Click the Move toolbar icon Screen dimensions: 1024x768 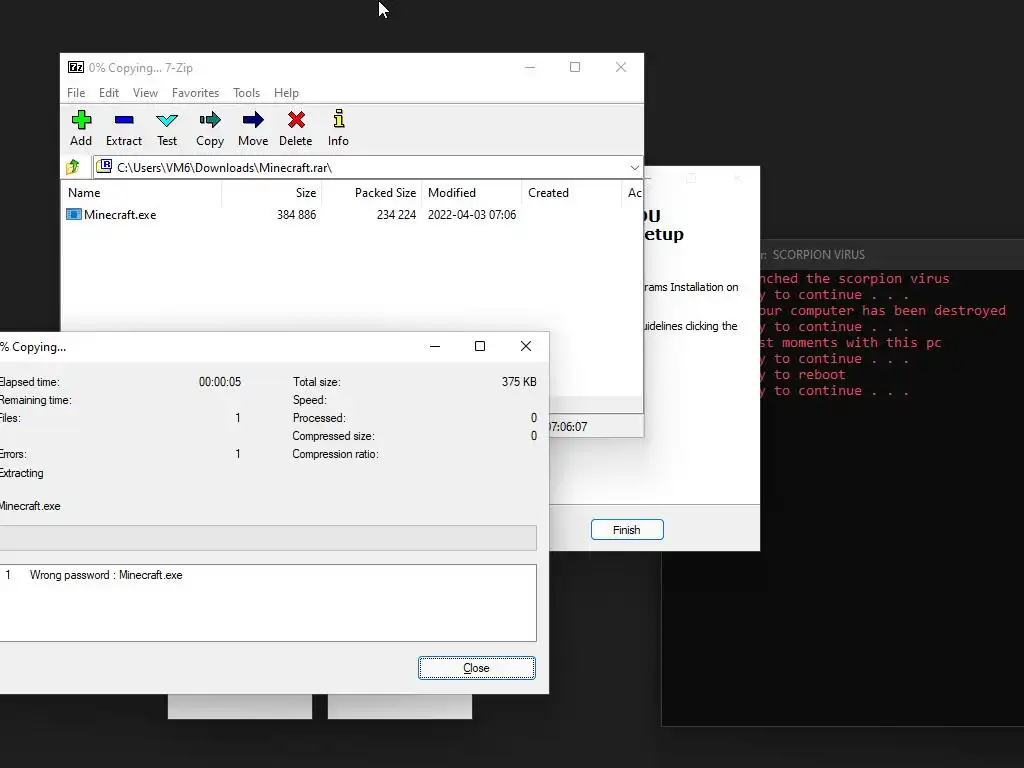(253, 120)
